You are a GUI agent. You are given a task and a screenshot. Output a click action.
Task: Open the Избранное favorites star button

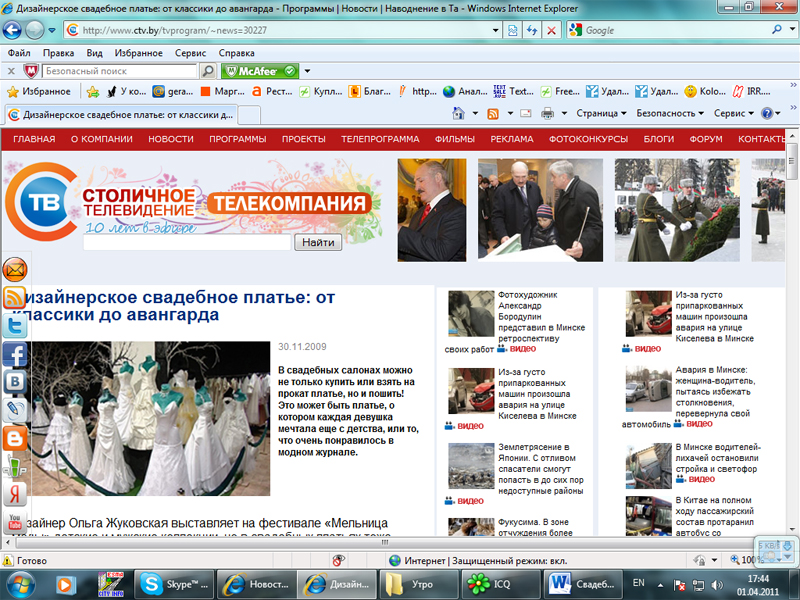point(40,91)
